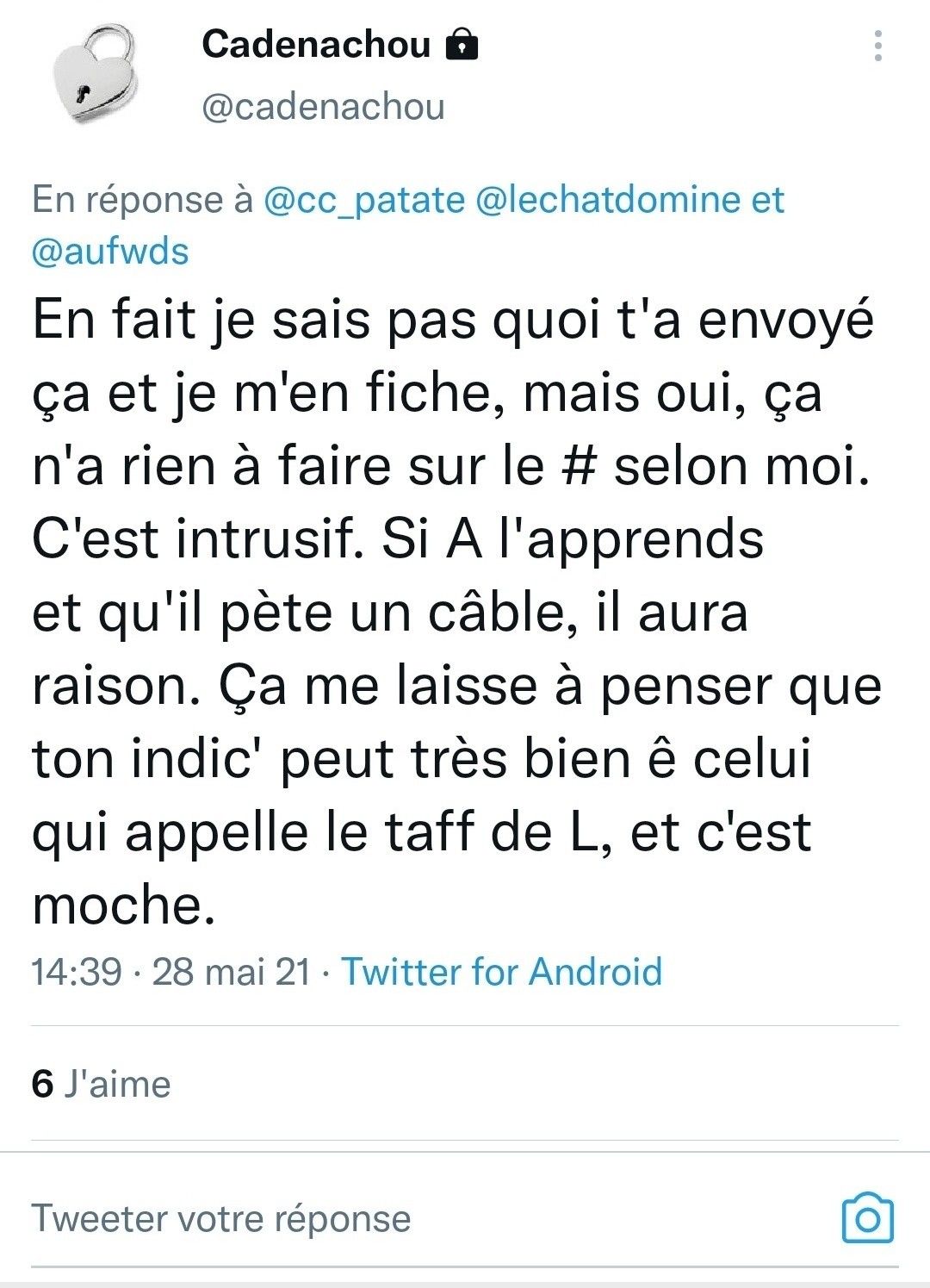
Task: Tap the camera icon to attach a photo
Action: 867,1218
